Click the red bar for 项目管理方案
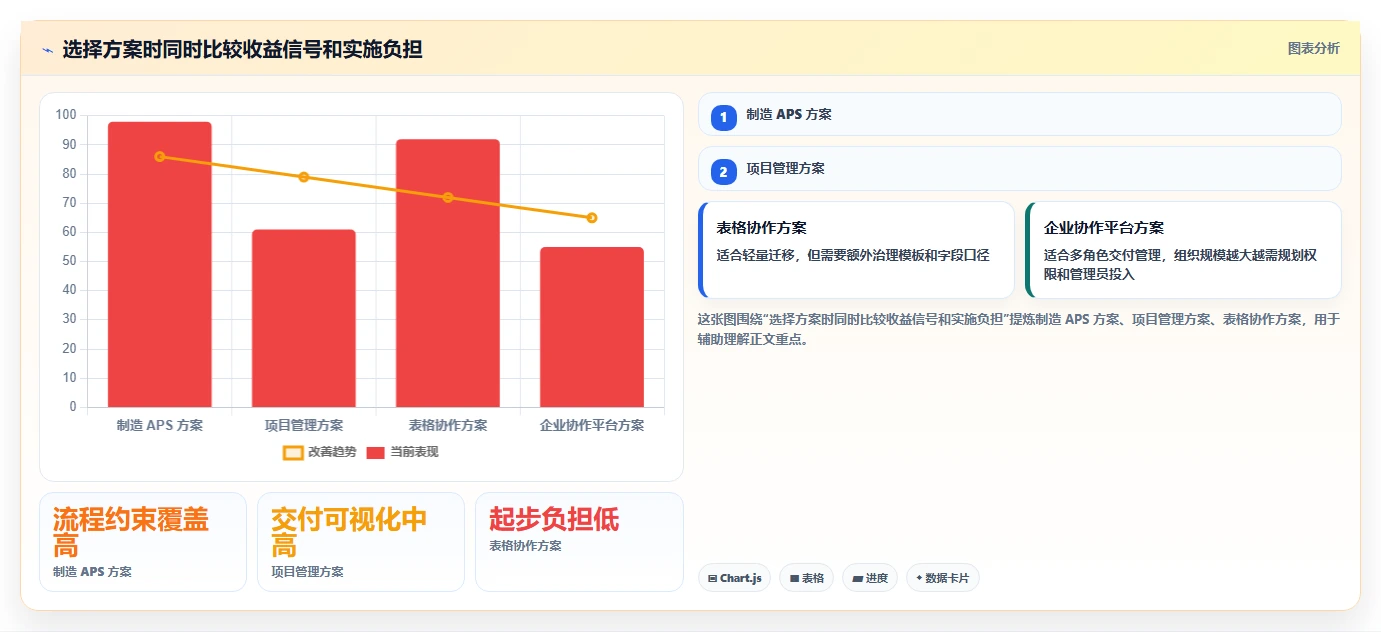The image size is (1381, 632). [304, 318]
